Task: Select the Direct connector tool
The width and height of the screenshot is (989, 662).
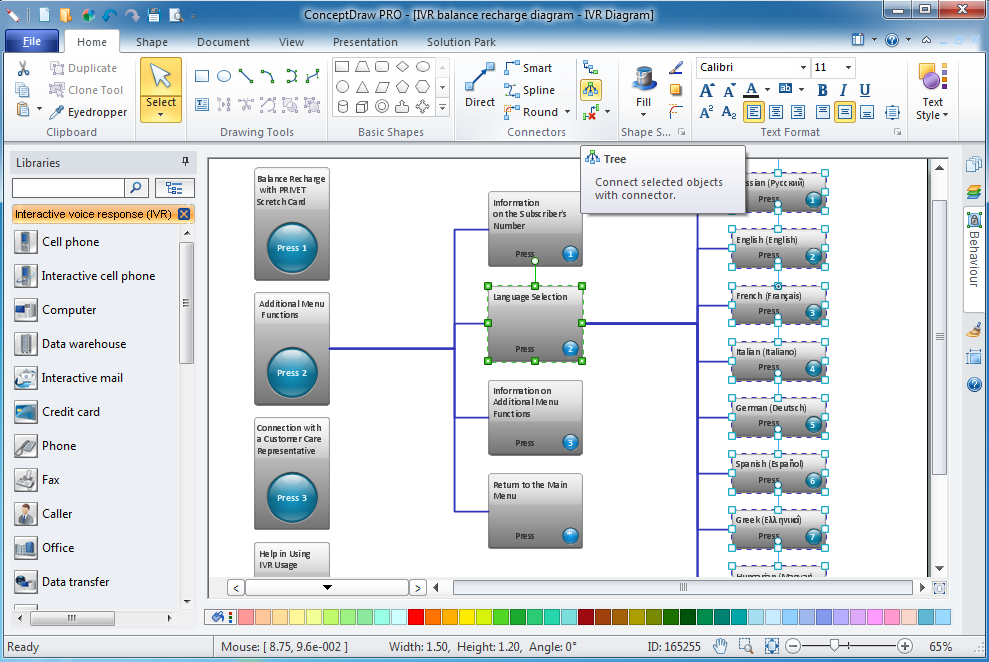Action: point(480,86)
